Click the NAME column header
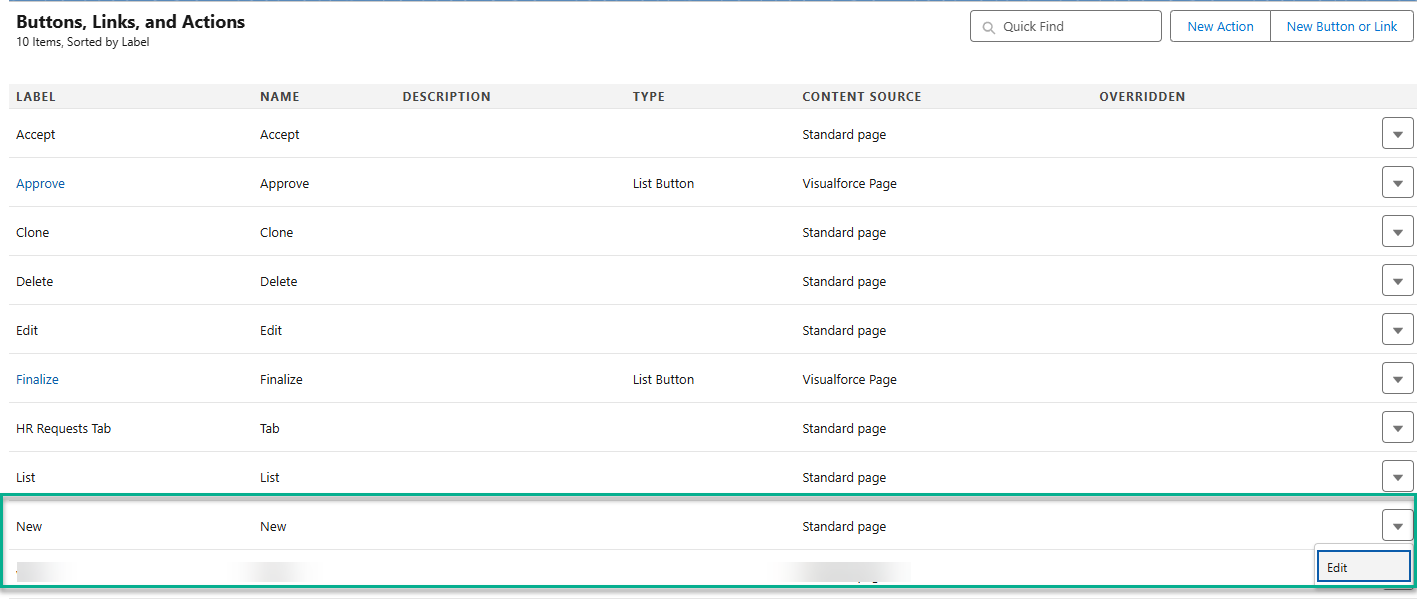This screenshot has width=1417, height=599. (x=280, y=97)
